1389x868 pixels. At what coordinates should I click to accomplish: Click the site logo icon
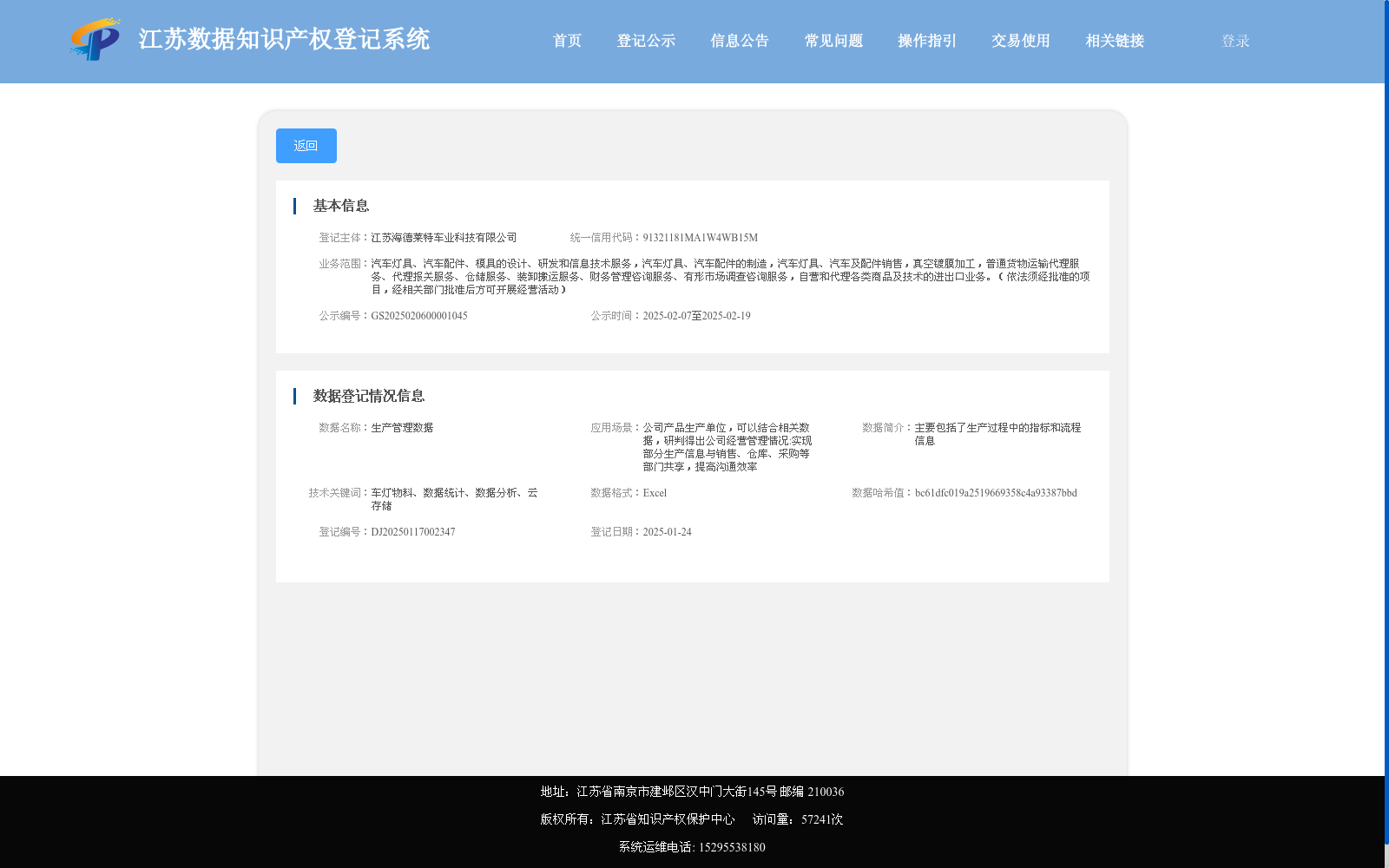[x=95, y=40]
